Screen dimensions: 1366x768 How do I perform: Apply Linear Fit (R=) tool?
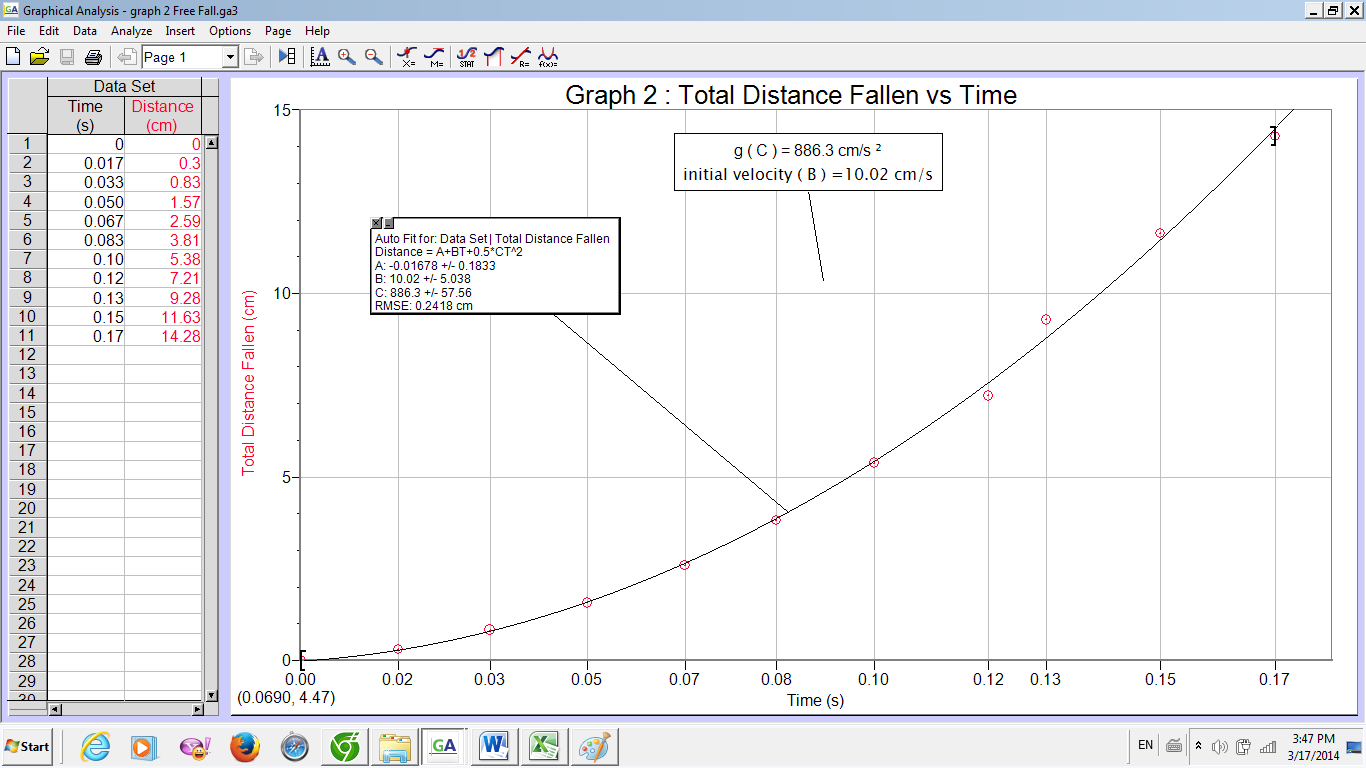click(521, 57)
